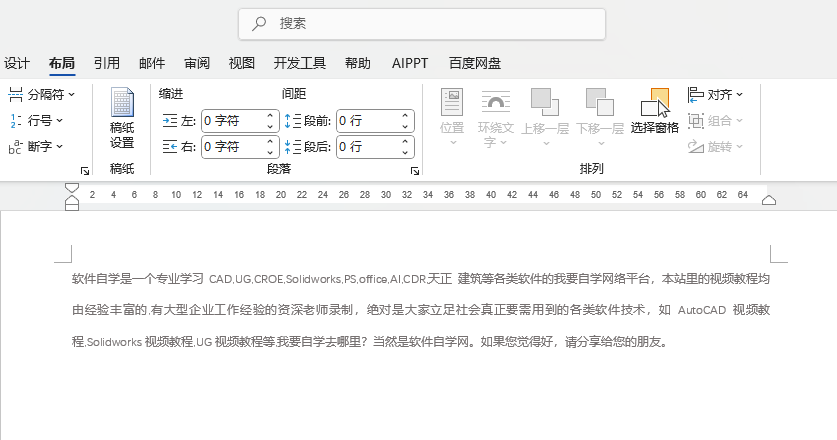Click the word Solidworks in third line
Viewport: 837px width, 440px height.
[x=114, y=342]
